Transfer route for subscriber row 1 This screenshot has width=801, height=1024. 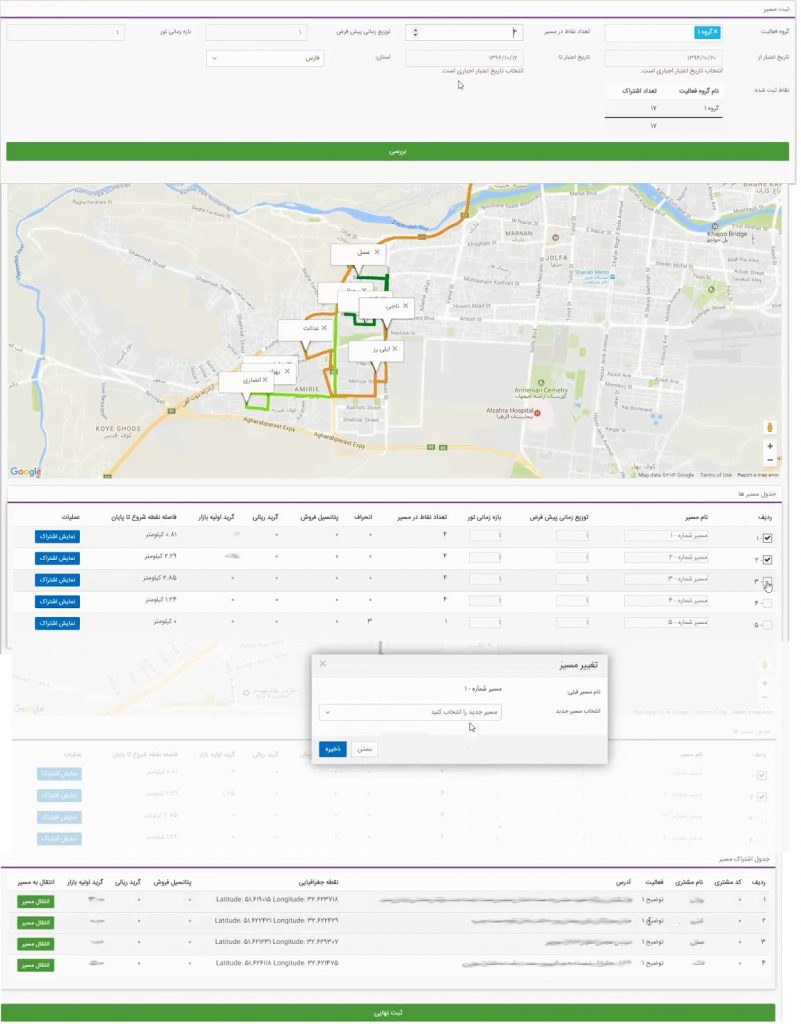click(x=35, y=901)
